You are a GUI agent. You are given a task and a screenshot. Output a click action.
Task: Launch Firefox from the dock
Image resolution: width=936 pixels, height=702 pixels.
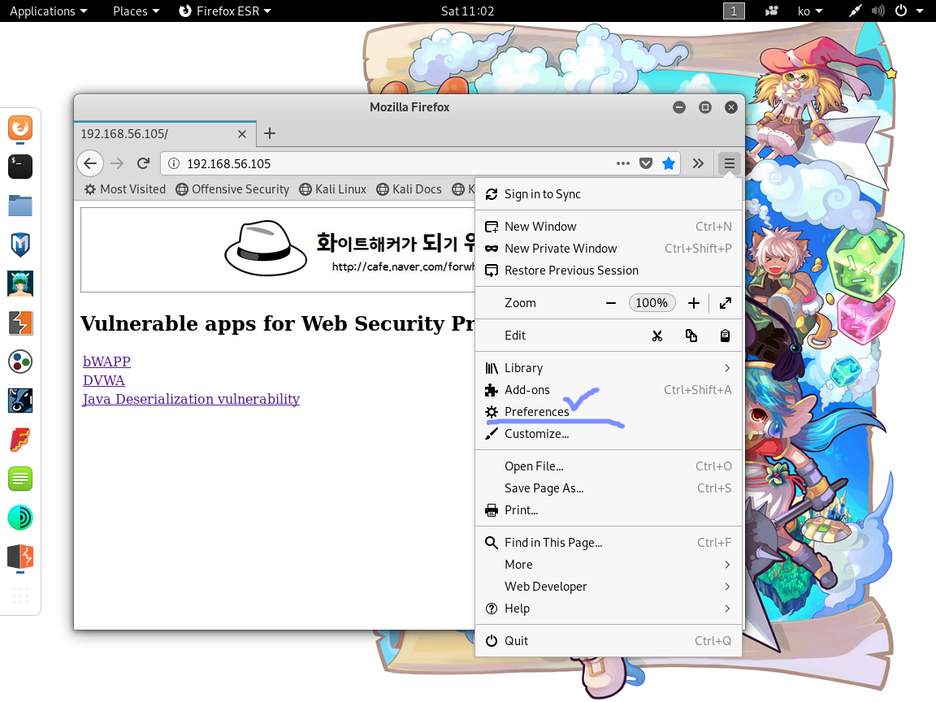tap(20, 128)
